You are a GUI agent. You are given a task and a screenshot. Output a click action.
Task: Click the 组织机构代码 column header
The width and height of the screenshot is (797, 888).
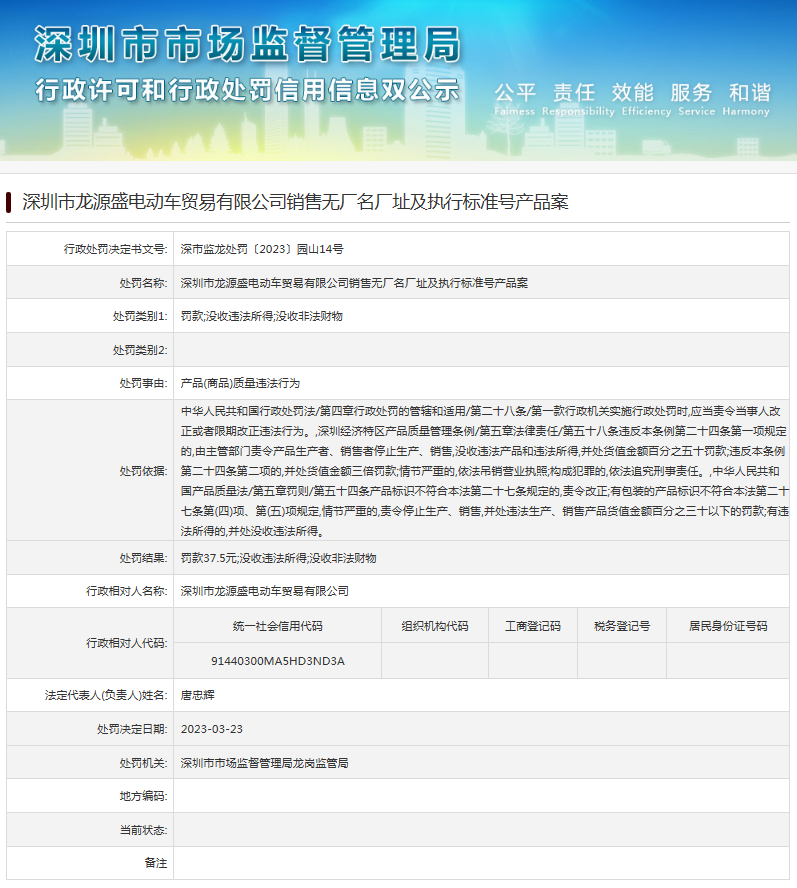tap(435, 626)
